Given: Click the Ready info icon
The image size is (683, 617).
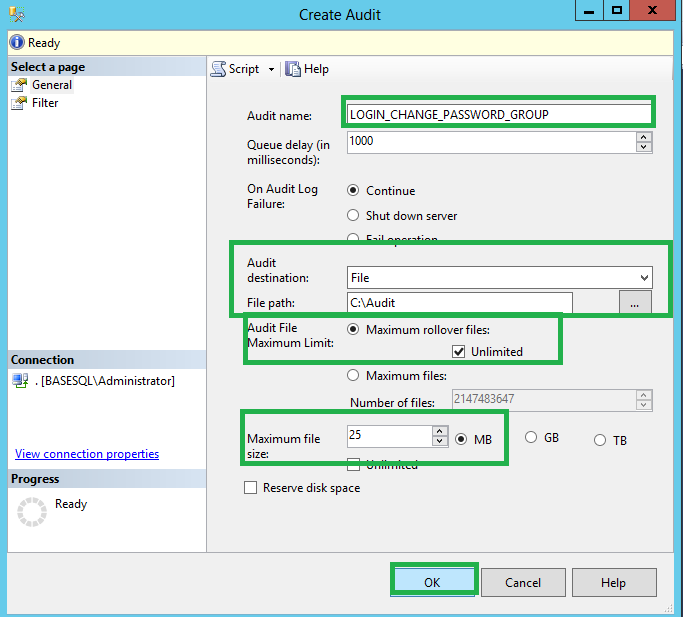Looking at the screenshot, I should point(17,42).
